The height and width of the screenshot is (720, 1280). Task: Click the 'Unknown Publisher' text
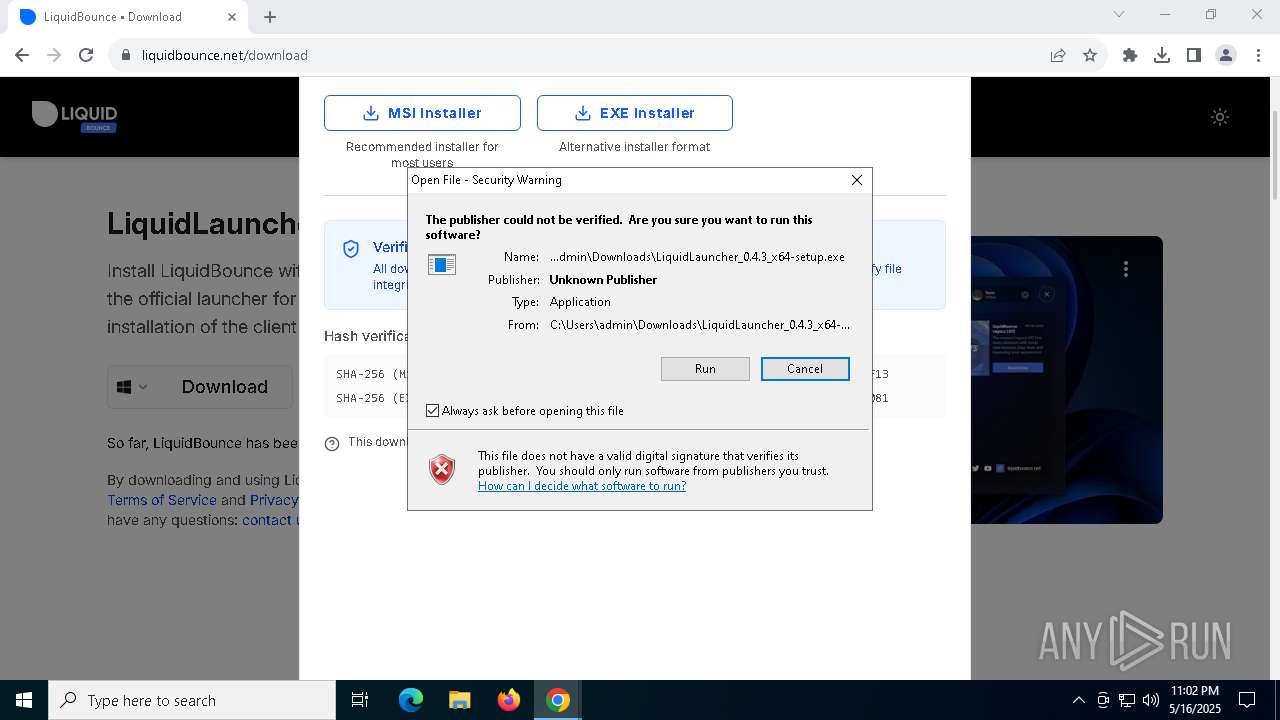click(x=603, y=280)
